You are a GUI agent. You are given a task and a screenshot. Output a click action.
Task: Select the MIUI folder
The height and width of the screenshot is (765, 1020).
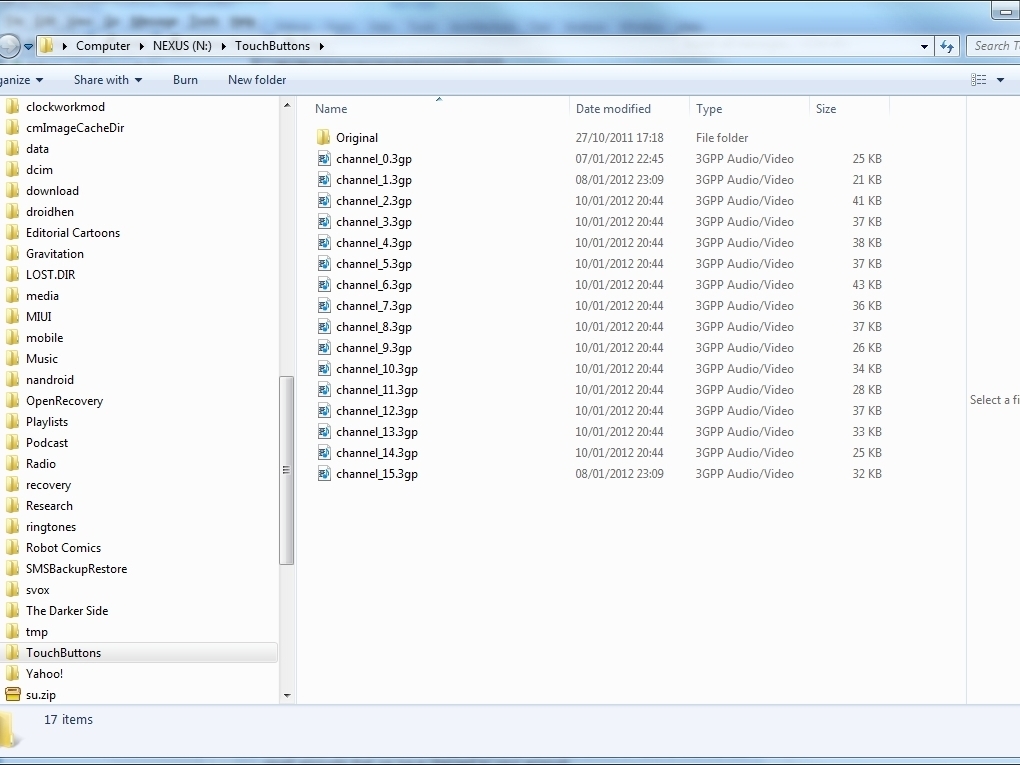pos(38,316)
